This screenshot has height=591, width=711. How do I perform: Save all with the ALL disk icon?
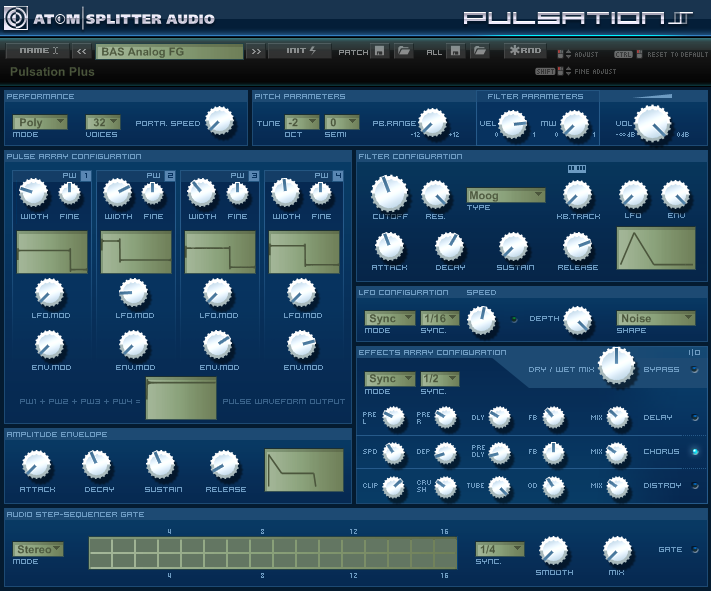[455, 51]
